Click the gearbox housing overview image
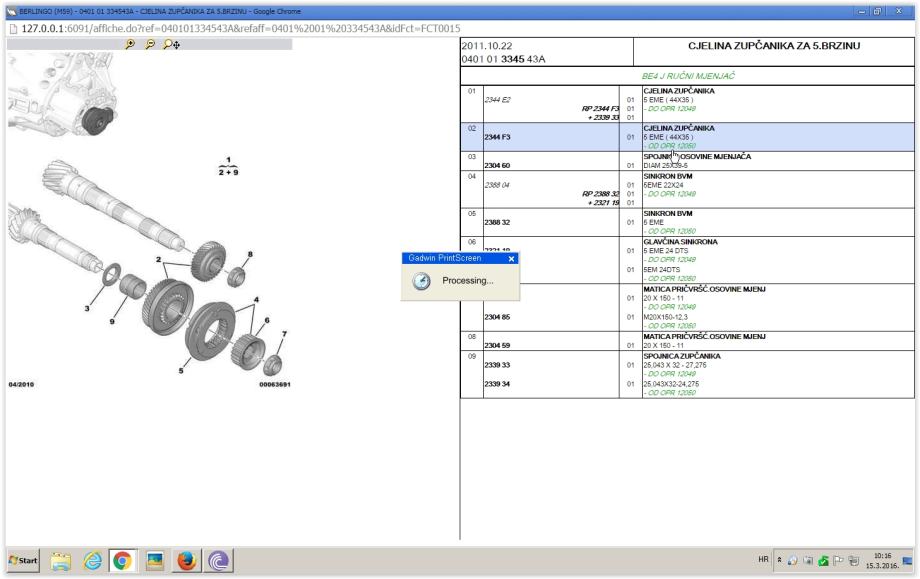The width and height of the screenshot is (920, 579). (x=62, y=94)
